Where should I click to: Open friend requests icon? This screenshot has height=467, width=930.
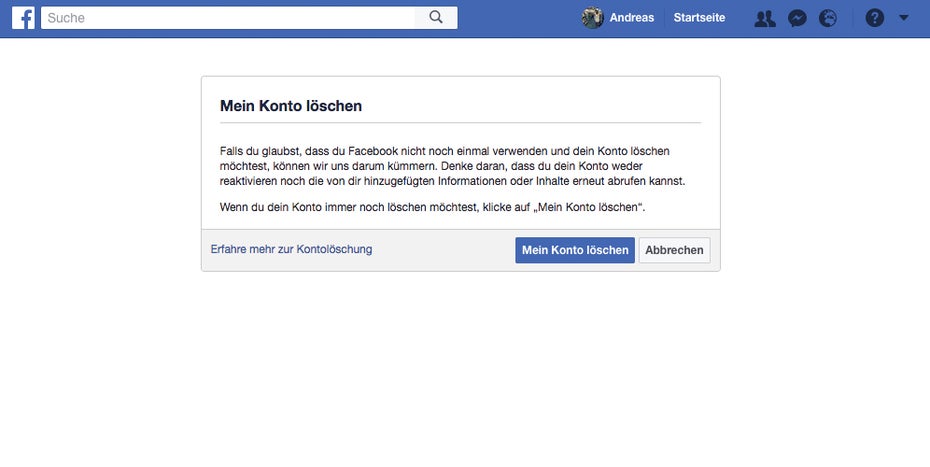tap(765, 18)
